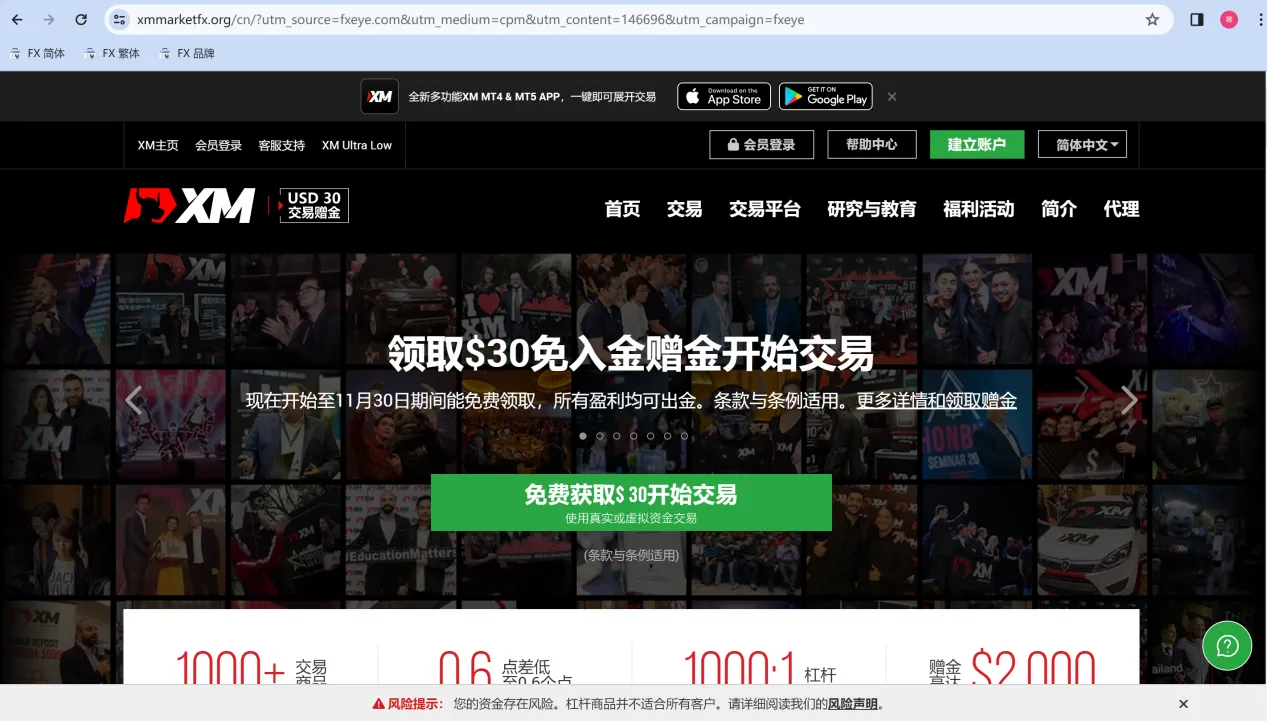Click the 赠金 $2,000 statistic
1267x721 pixels.
tap(1012, 668)
